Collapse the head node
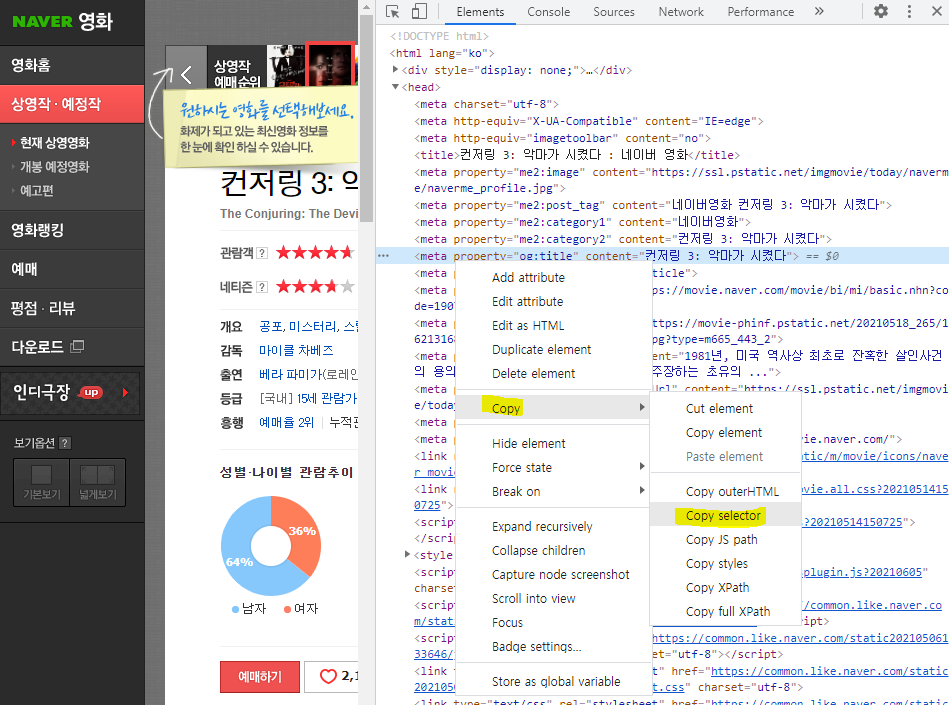The width and height of the screenshot is (949, 705). tap(395, 87)
